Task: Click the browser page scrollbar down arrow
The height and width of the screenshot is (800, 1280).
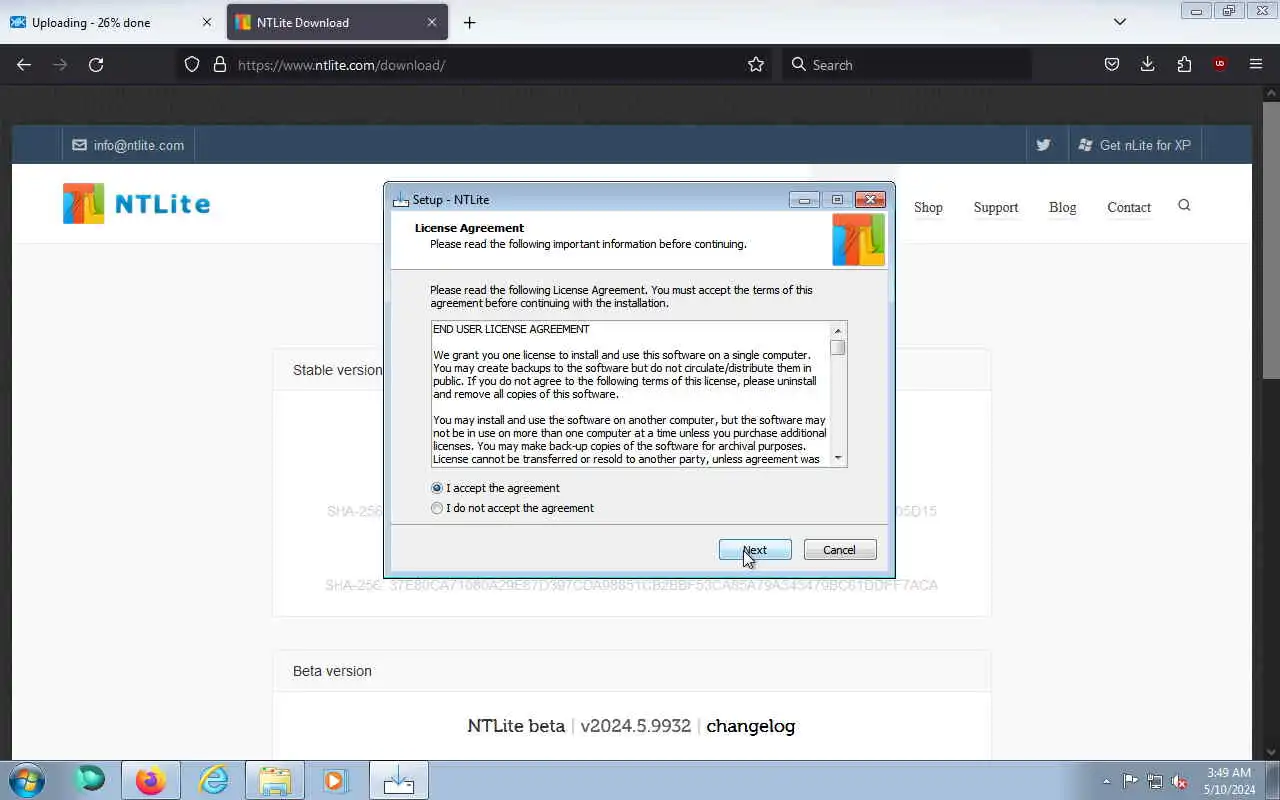Action: pyautogui.click(x=1271, y=751)
